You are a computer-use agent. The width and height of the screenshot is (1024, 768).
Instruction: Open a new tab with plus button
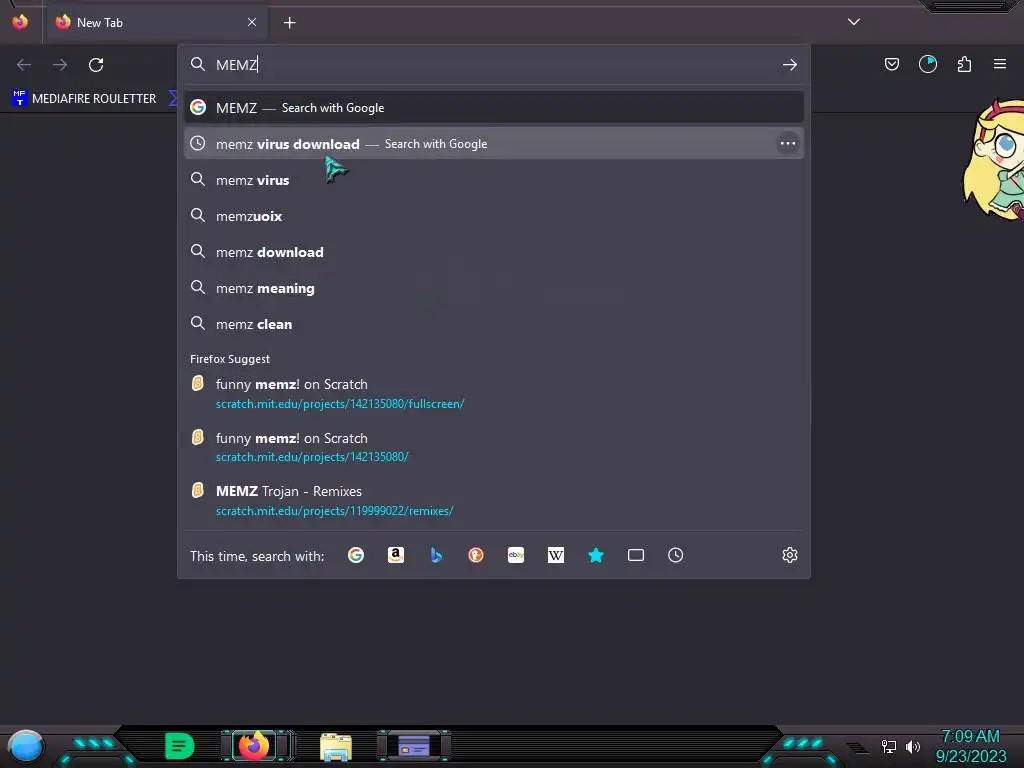(x=289, y=23)
